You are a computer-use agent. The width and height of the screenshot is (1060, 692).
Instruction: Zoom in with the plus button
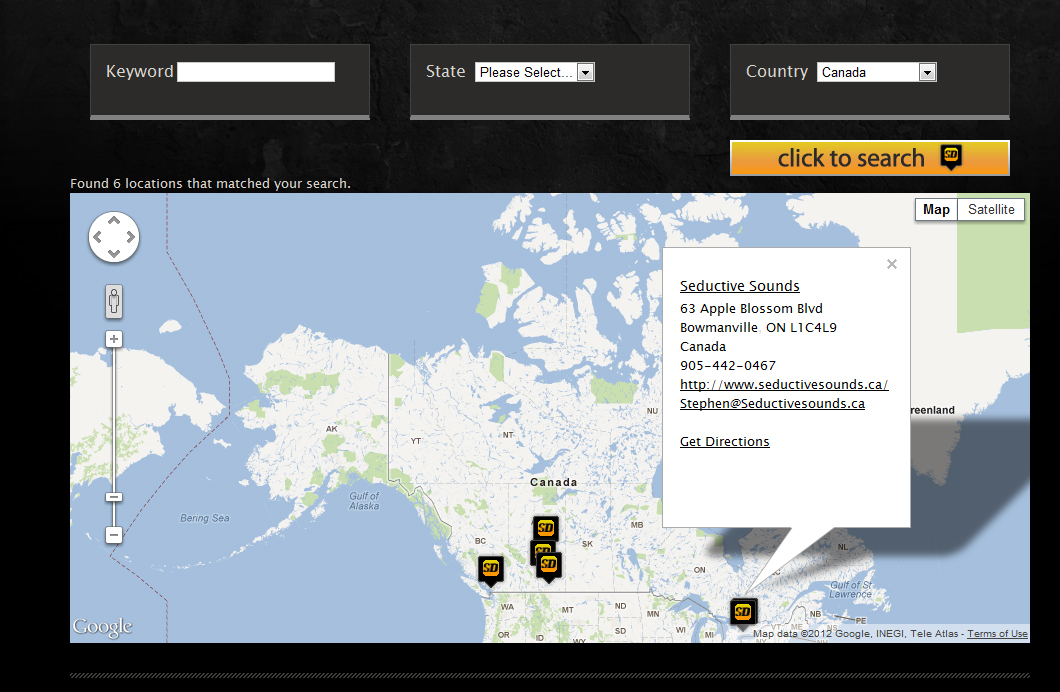(x=114, y=339)
